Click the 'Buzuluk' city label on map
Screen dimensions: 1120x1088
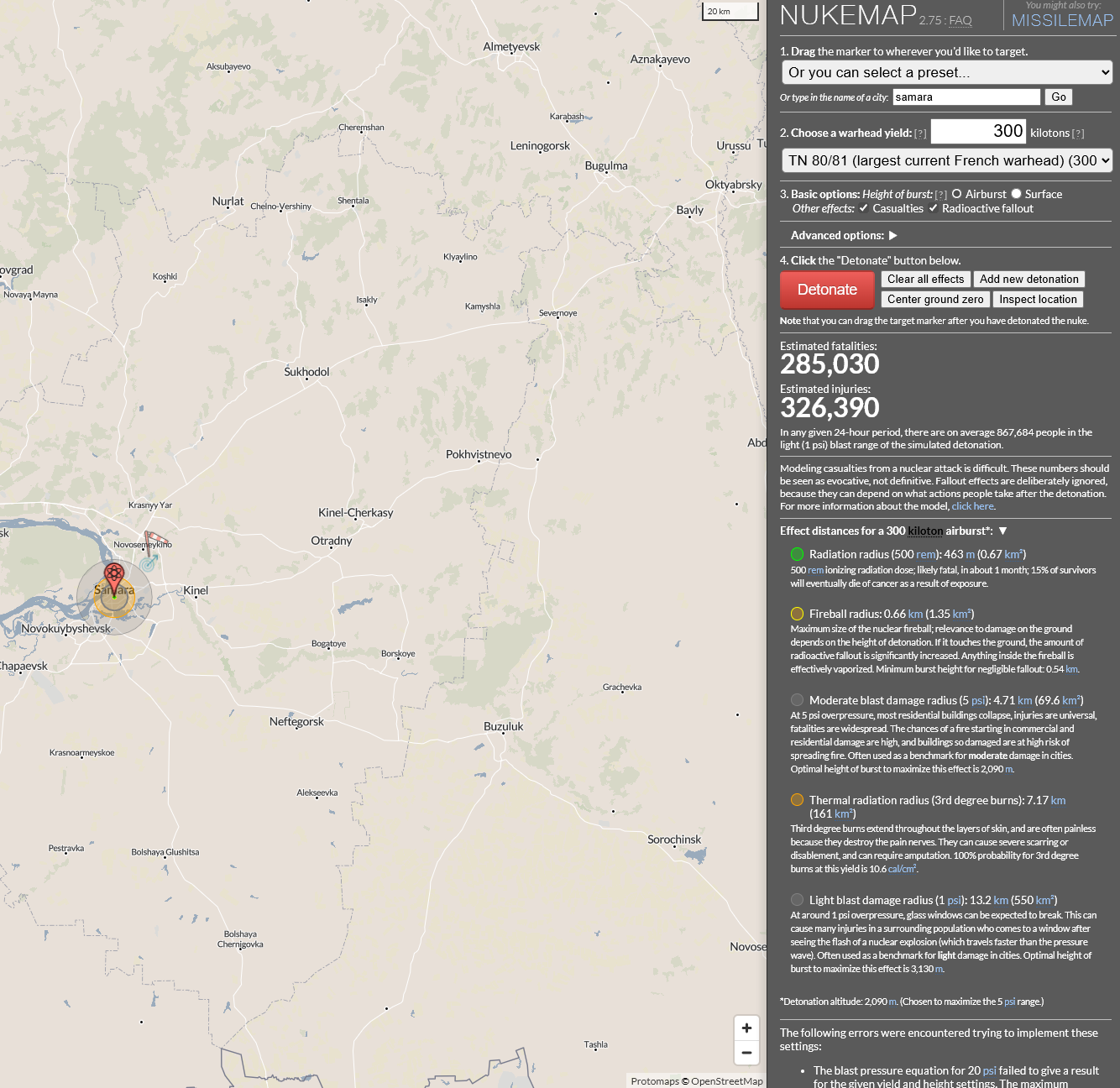[504, 726]
